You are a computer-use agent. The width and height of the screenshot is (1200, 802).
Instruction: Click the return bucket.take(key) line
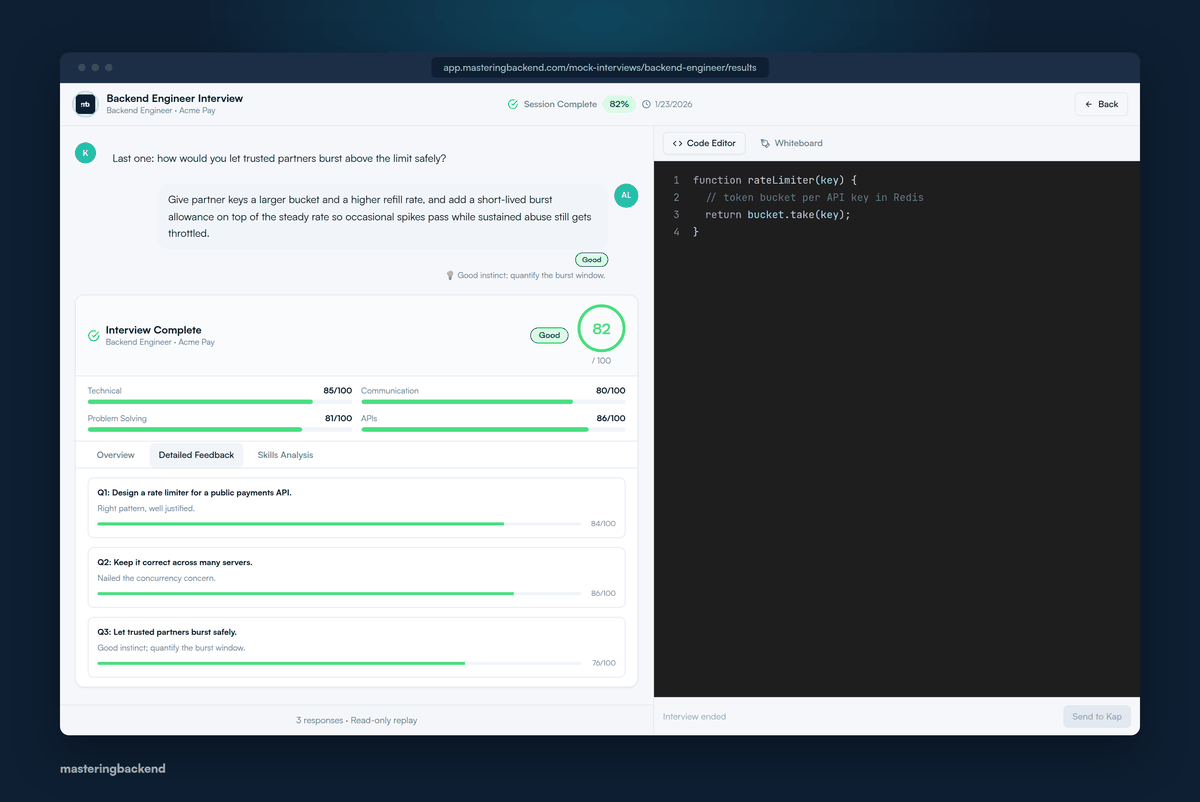778,214
